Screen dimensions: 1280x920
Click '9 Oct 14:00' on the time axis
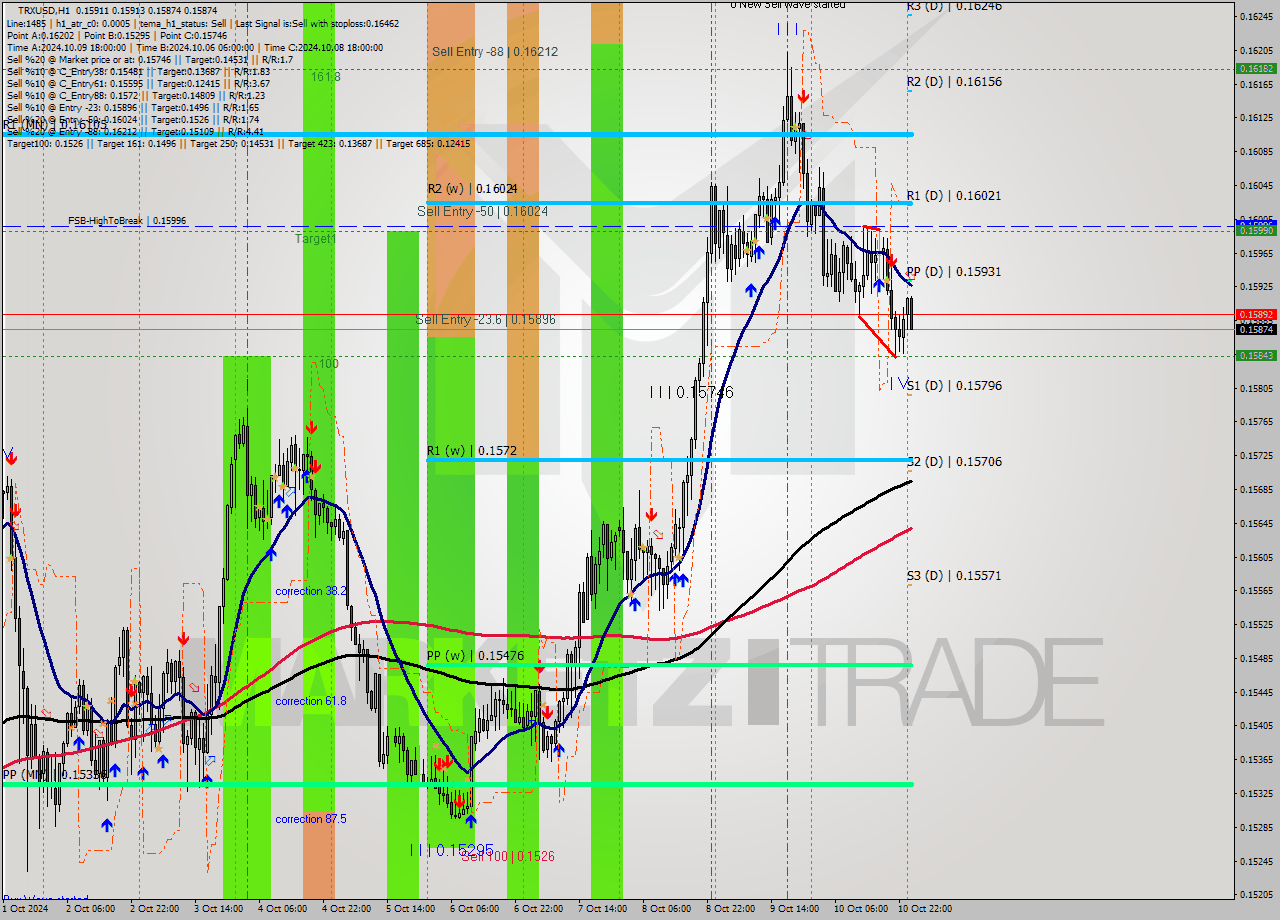pos(794,909)
